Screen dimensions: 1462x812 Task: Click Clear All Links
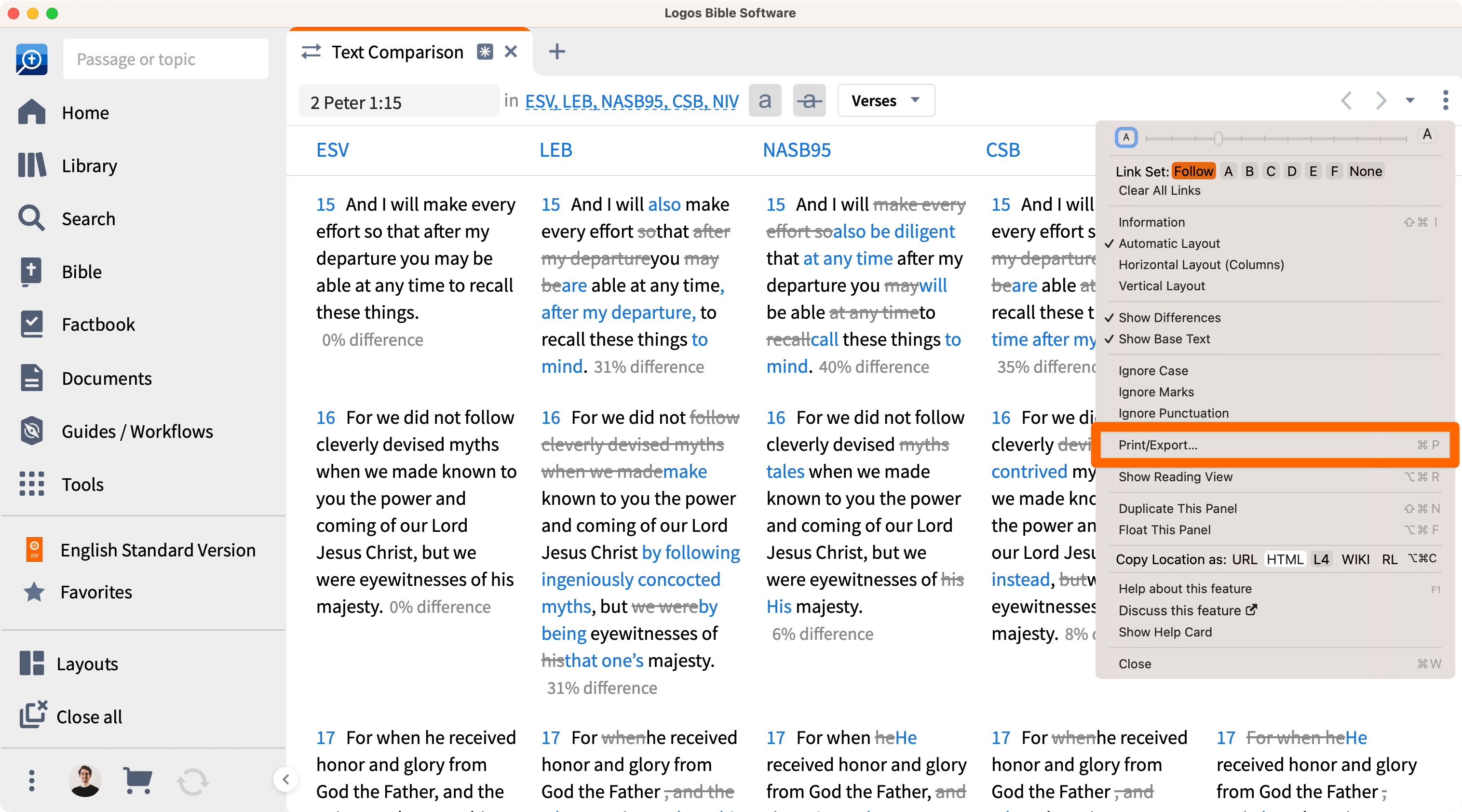[x=1159, y=190]
